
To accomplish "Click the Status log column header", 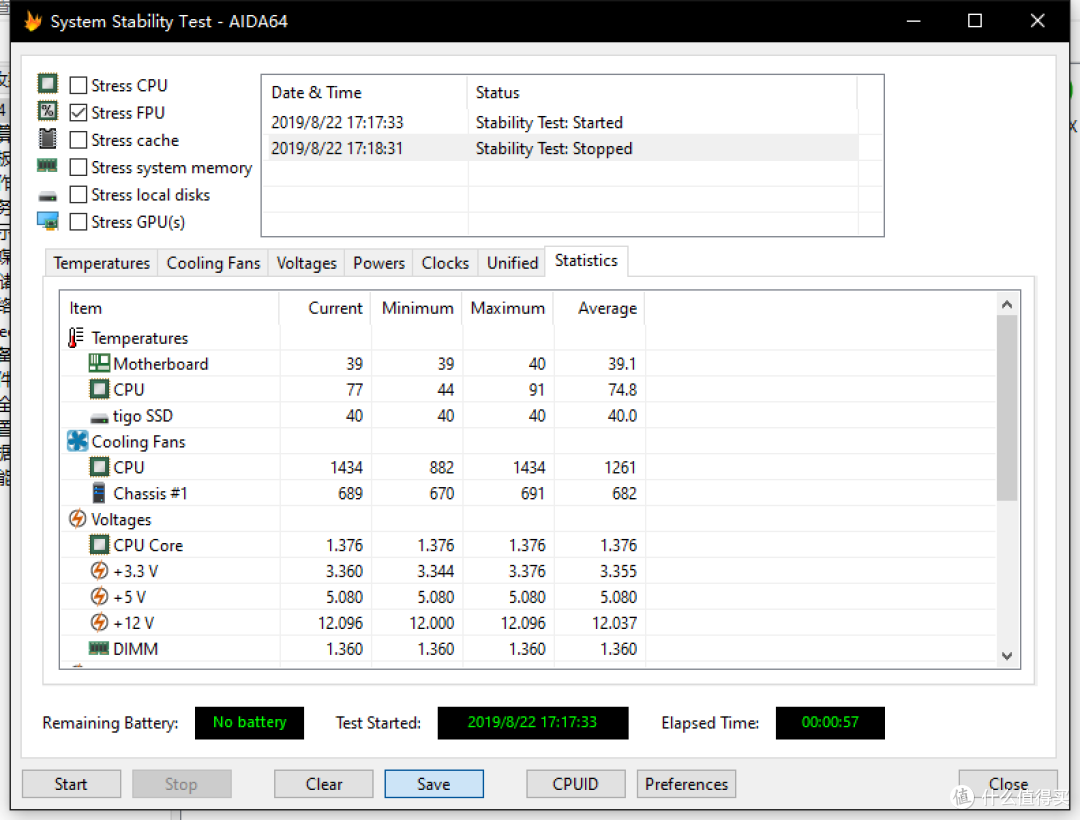I will click(663, 92).
